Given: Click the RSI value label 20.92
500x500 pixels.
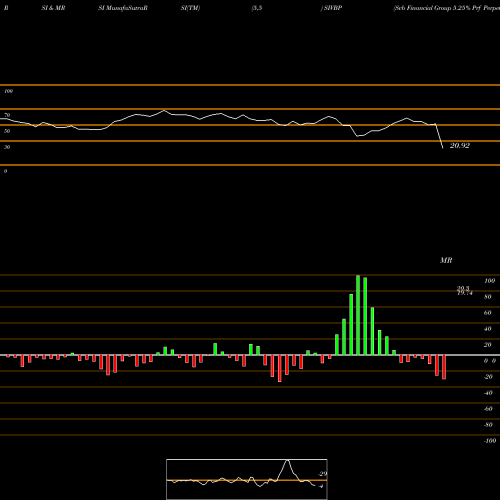Looking at the screenshot, I should [460, 146].
